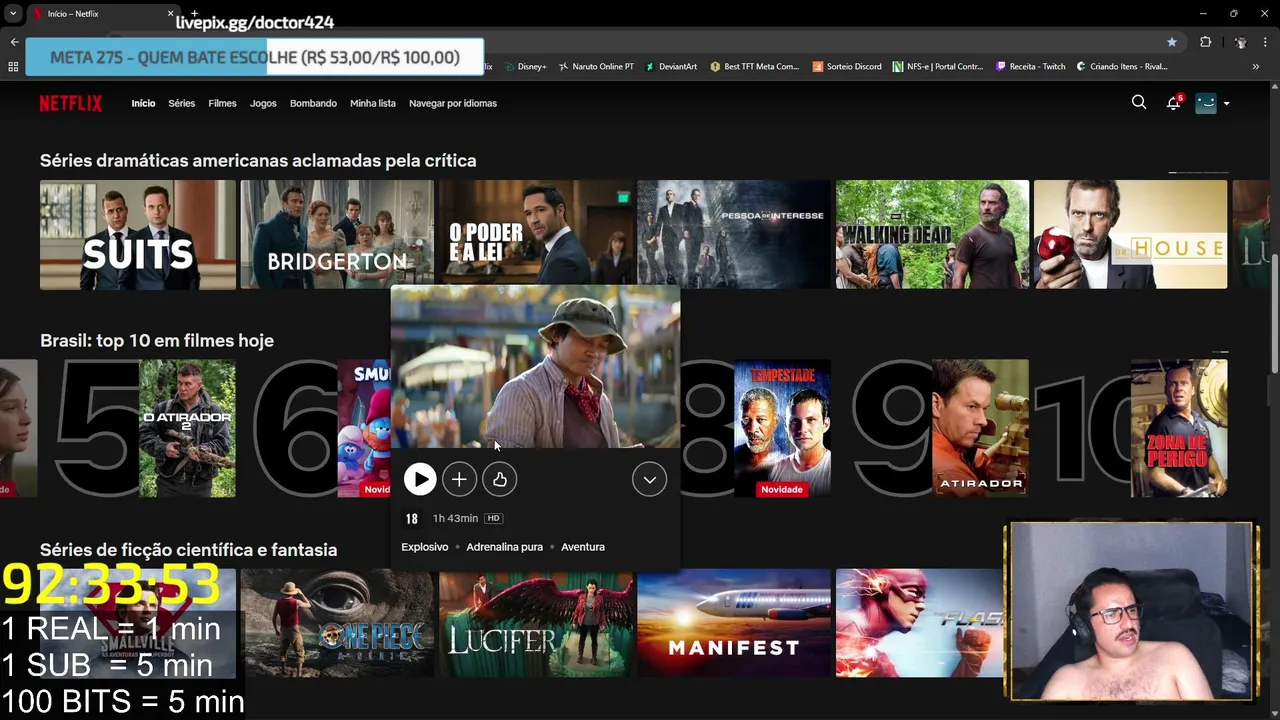Expand more info chevron on preview card
Screen dimensions: 1280x720
(649, 480)
